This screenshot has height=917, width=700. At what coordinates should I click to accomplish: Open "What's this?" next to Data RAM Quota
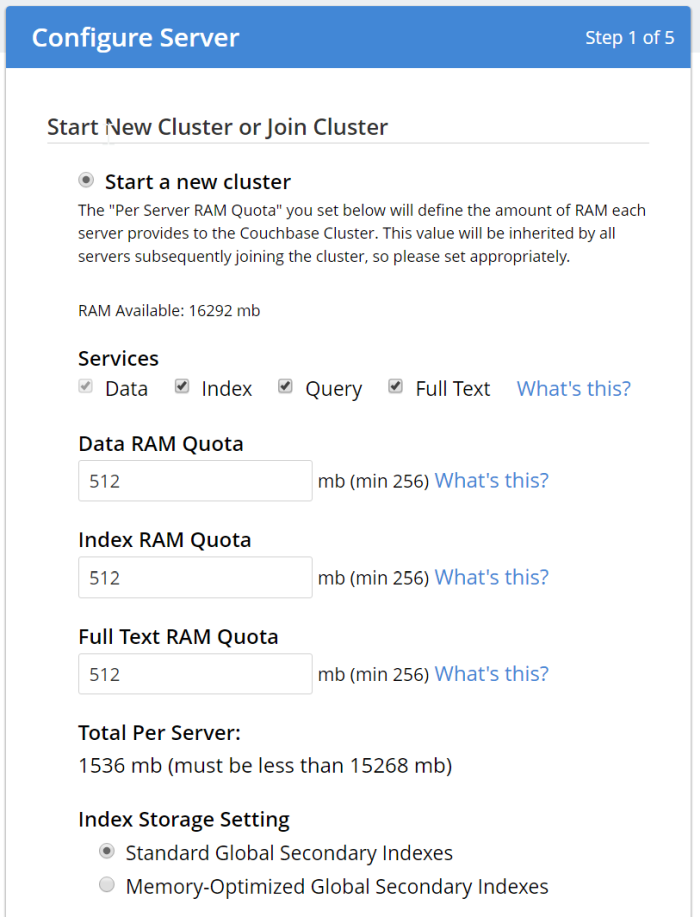pyautogui.click(x=491, y=480)
